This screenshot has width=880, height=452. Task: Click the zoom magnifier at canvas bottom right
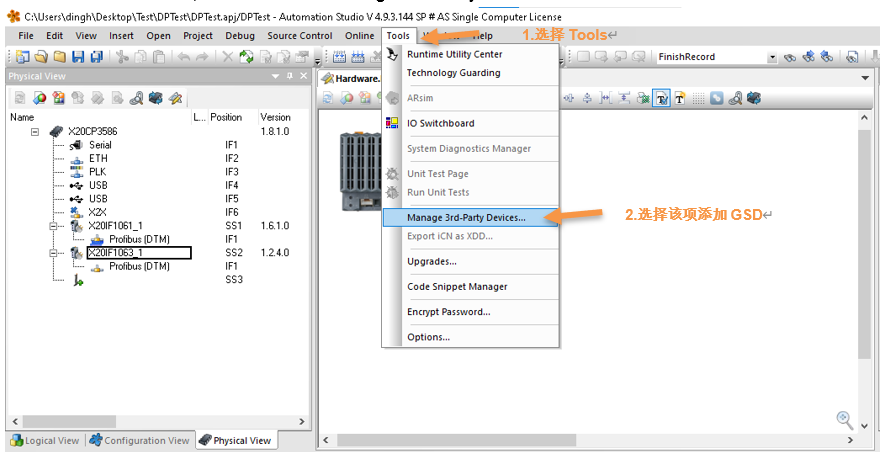[x=845, y=419]
